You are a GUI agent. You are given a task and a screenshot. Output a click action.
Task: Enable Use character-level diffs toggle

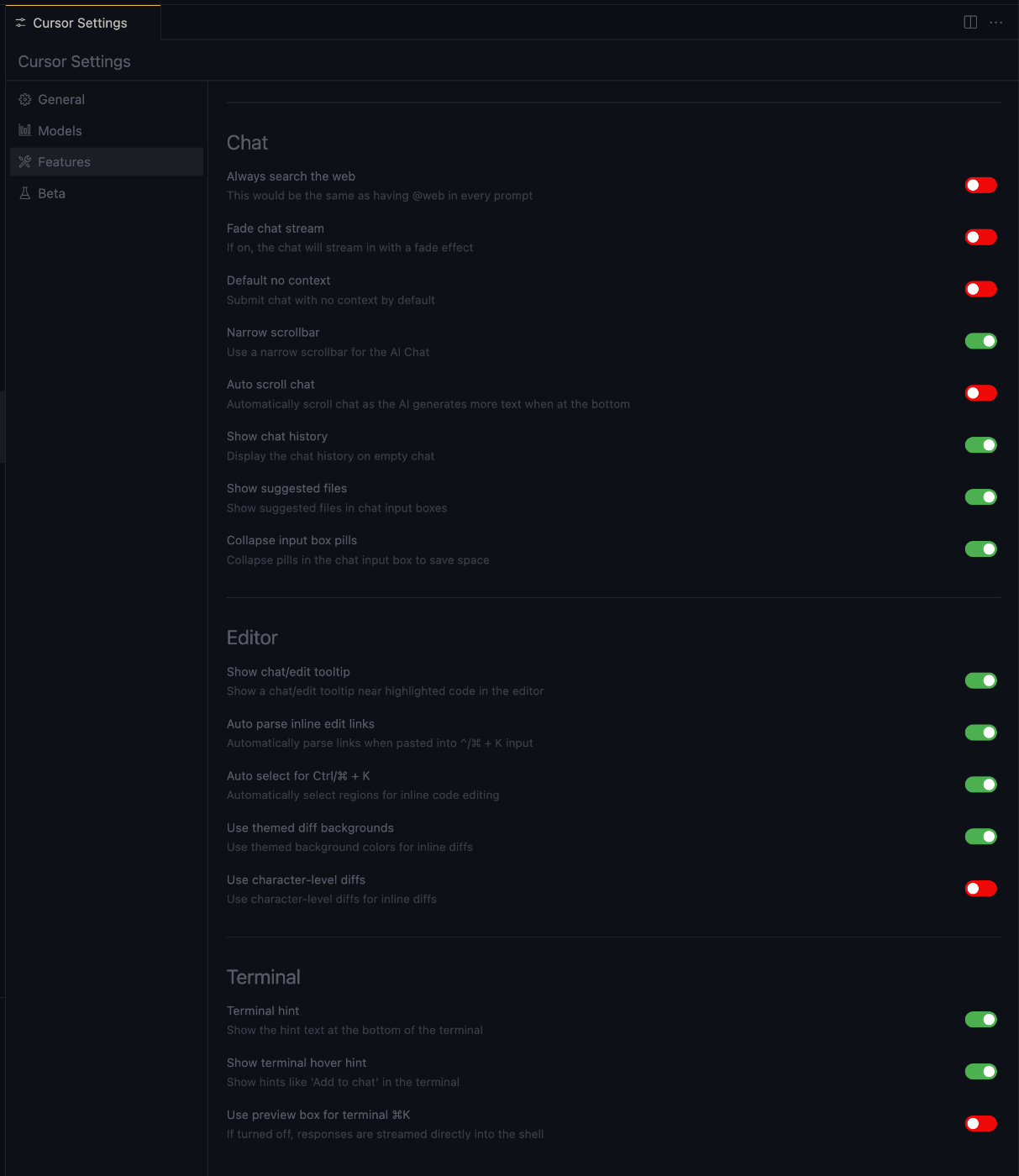pos(980,889)
